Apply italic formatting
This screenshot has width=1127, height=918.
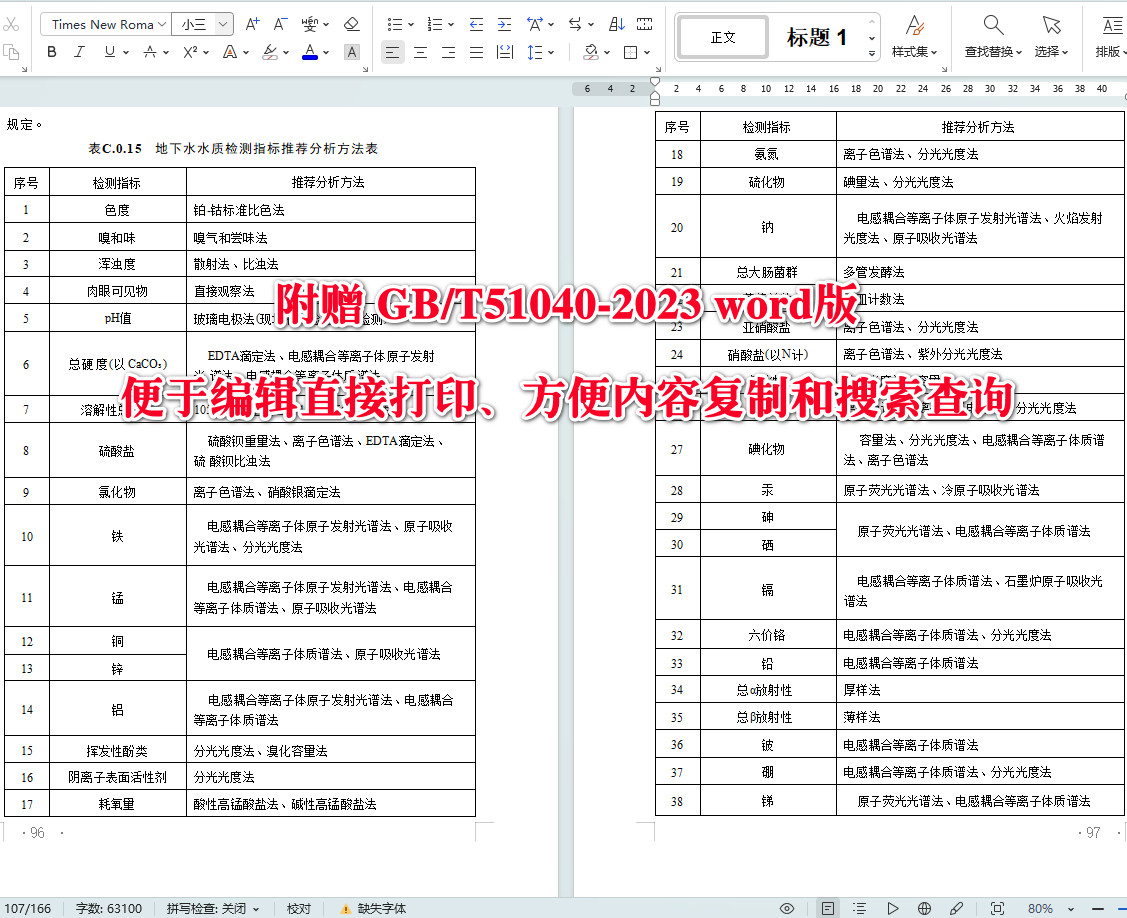[78, 51]
